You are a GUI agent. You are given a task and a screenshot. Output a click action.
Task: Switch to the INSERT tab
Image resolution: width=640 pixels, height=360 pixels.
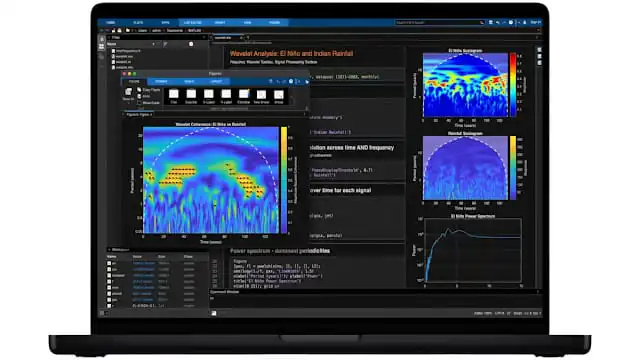point(220,22)
